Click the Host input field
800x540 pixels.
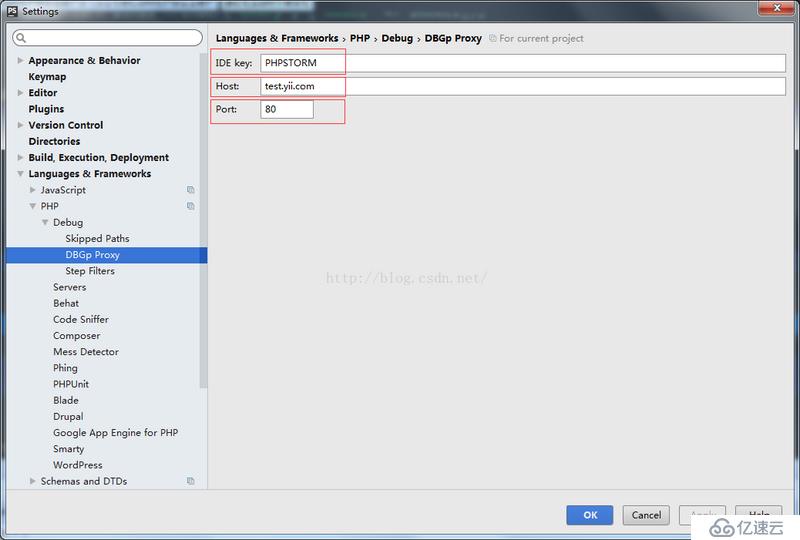point(523,86)
